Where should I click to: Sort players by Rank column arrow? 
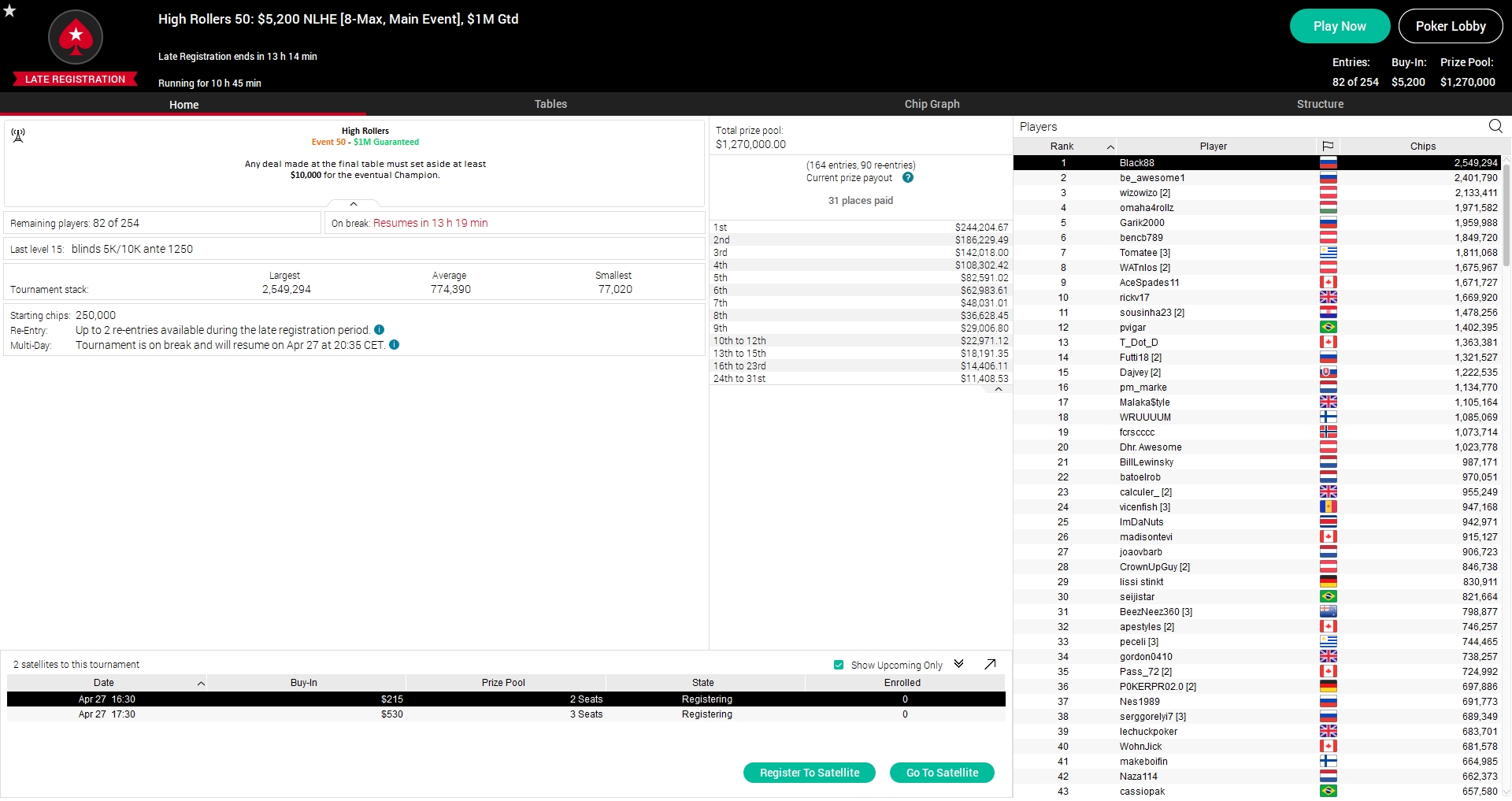tap(1110, 147)
